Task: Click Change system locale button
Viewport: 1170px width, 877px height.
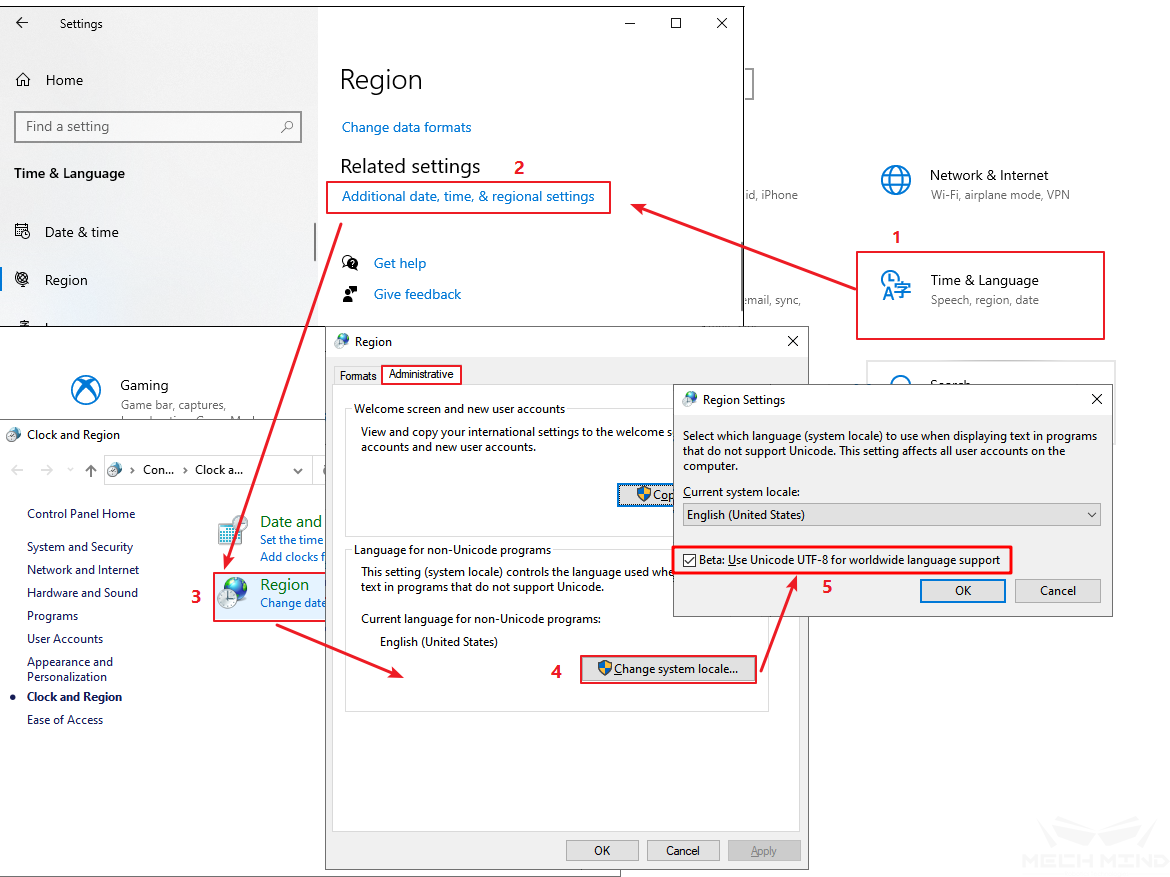Action: click(x=668, y=669)
